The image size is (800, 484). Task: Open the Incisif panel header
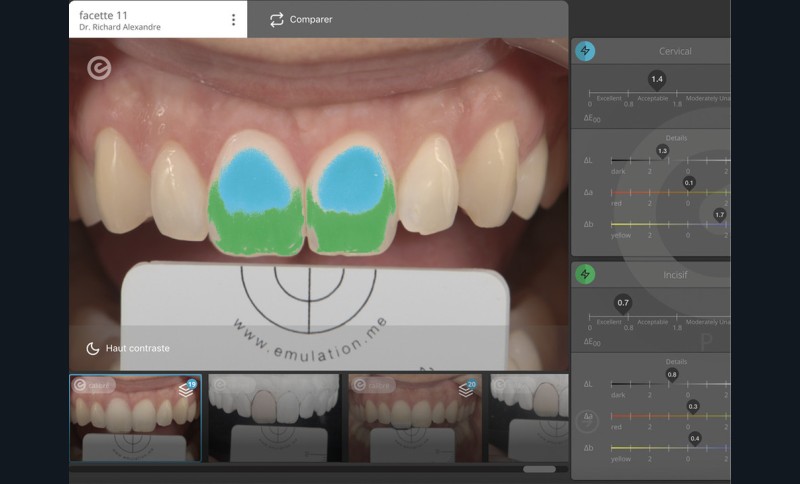675,273
